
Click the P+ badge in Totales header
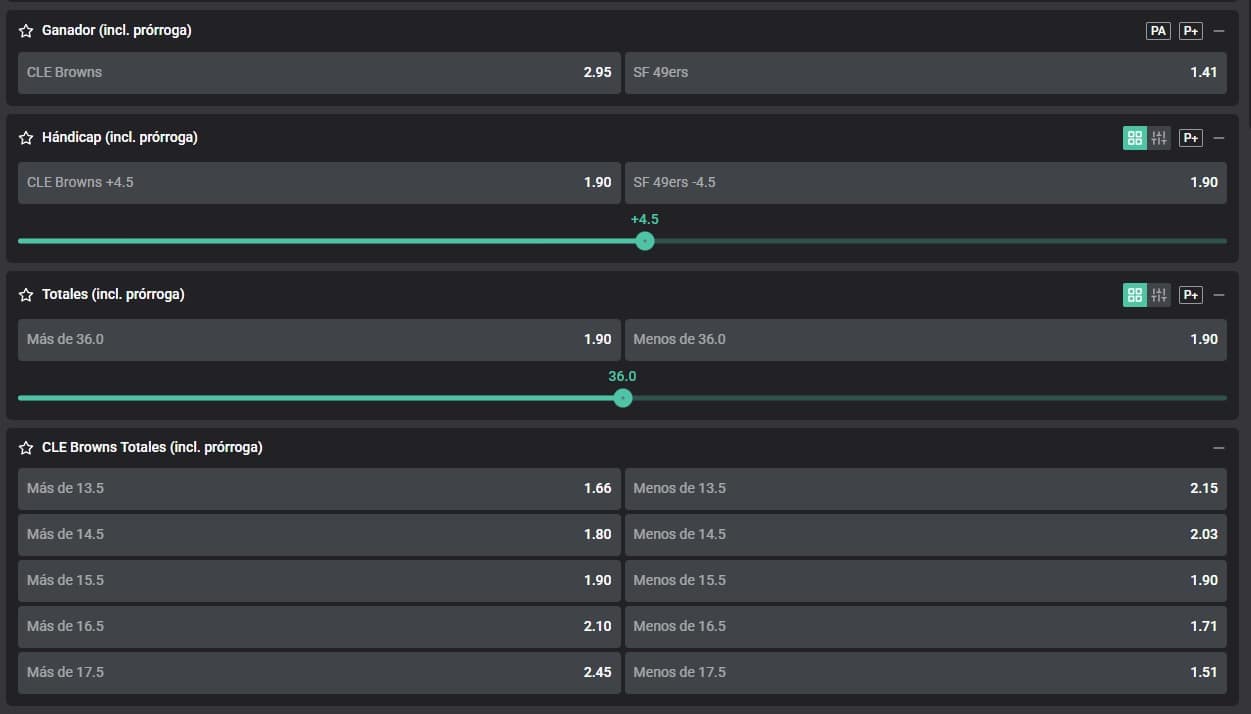1190,295
